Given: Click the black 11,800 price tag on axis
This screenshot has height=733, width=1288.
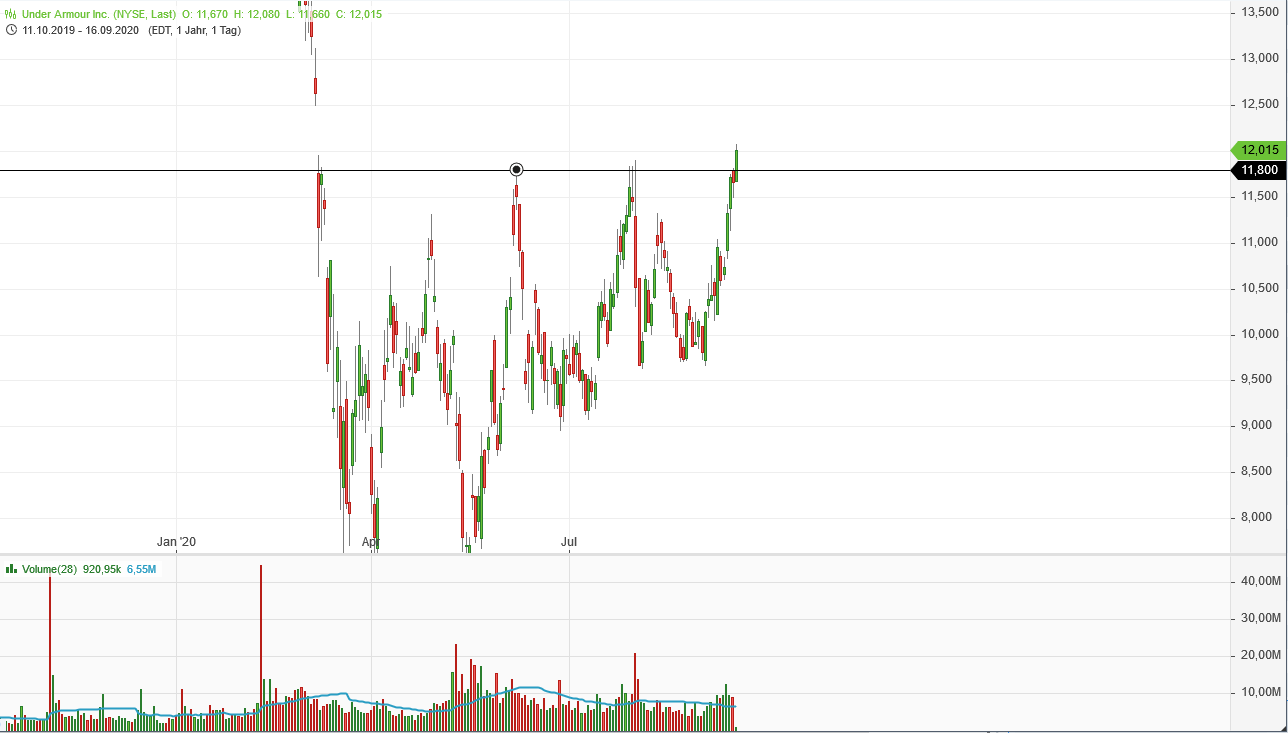Looking at the screenshot, I should point(1260,170).
